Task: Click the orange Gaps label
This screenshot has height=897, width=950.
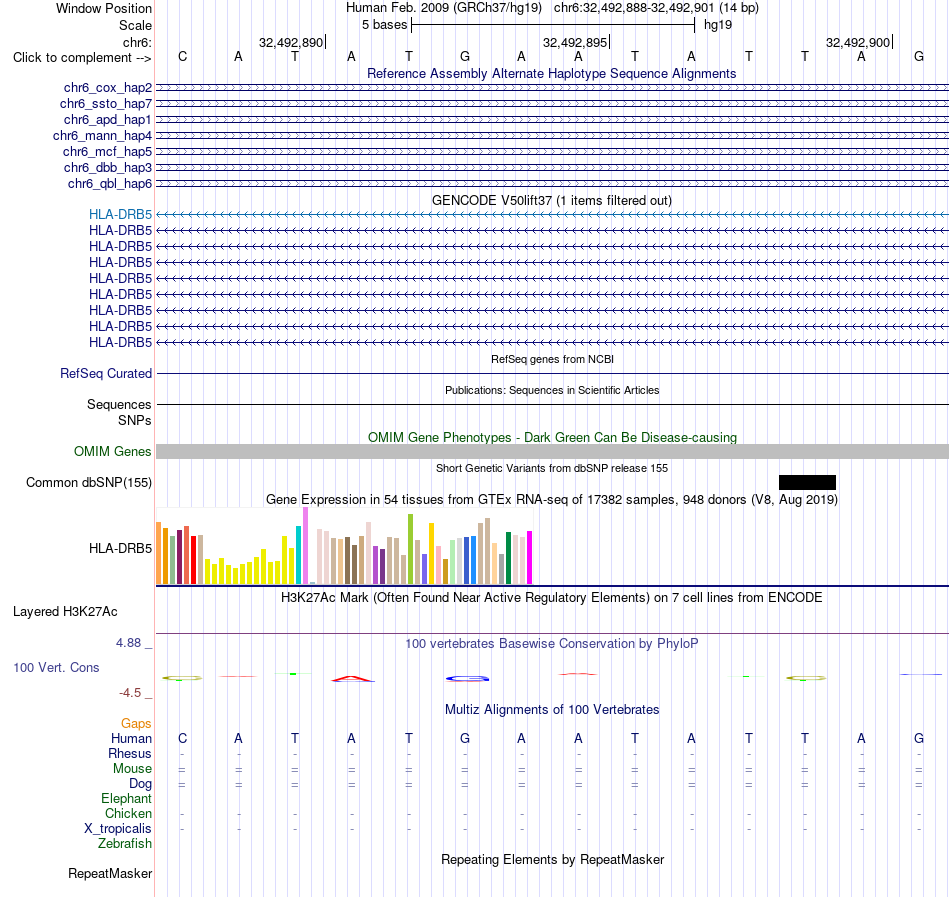Action: pyautogui.click(x=136, y=723)
